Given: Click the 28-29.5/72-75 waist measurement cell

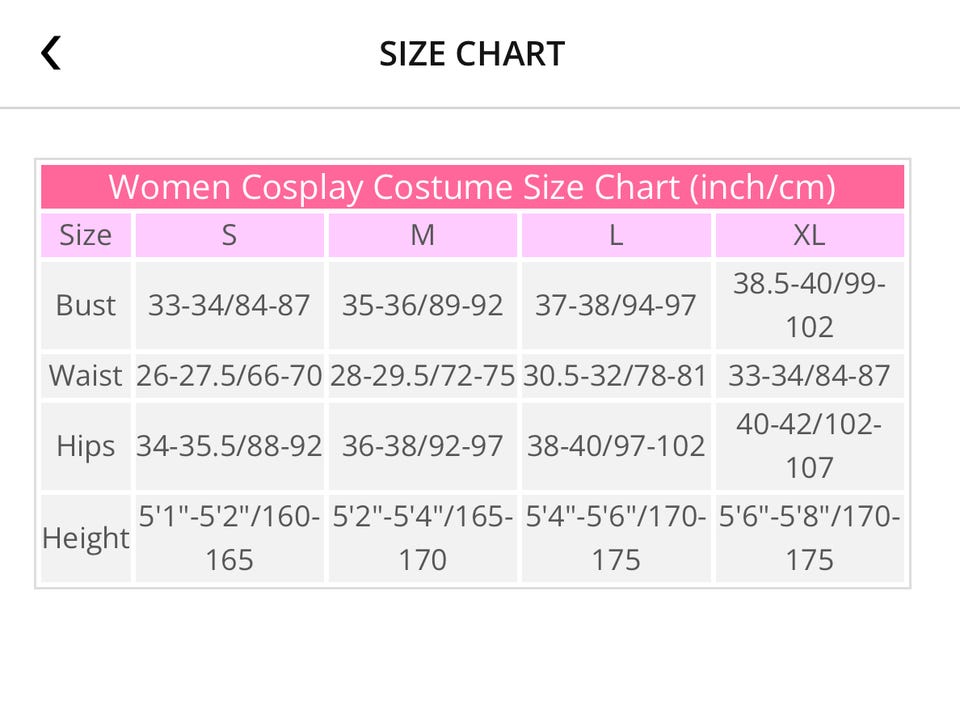Looking at the screenshot, I should point(423,376).
